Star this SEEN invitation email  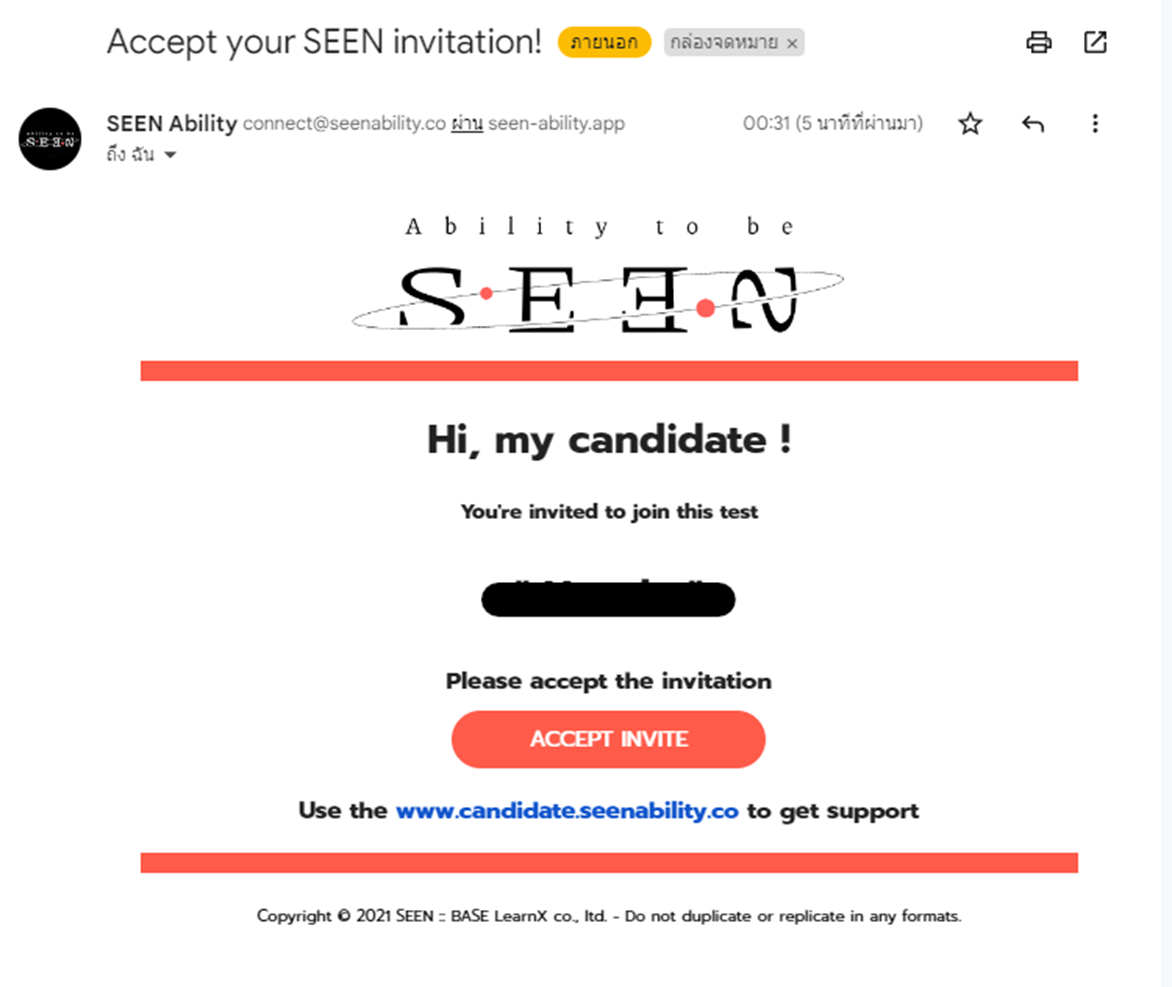coord(970,123)
